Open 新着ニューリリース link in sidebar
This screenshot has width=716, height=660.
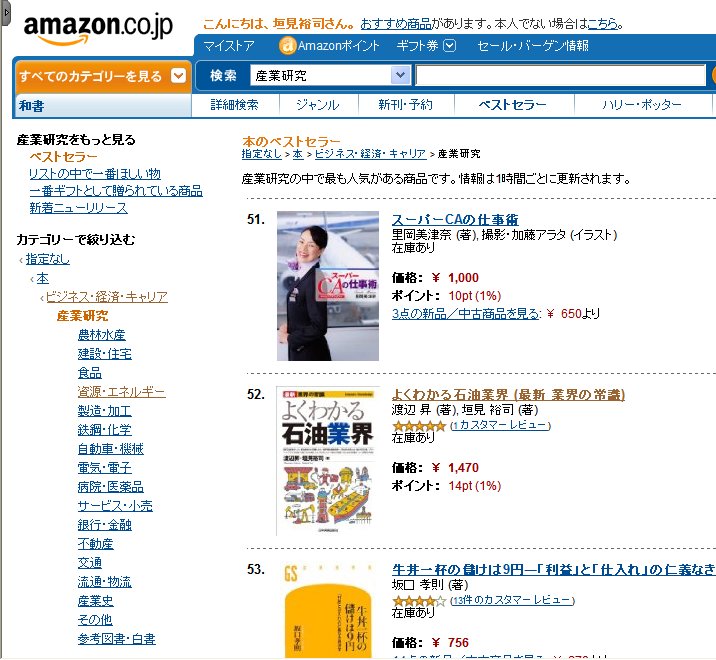(79, 208)
